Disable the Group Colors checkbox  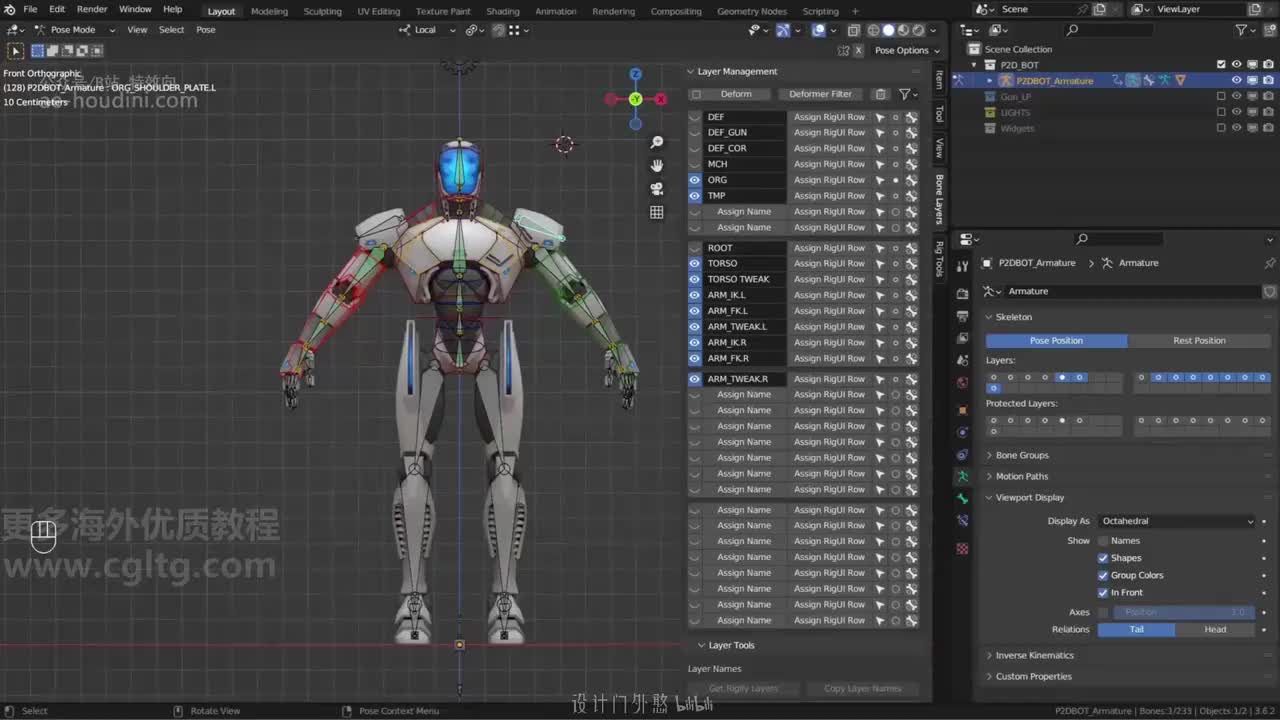[1103, 576]
